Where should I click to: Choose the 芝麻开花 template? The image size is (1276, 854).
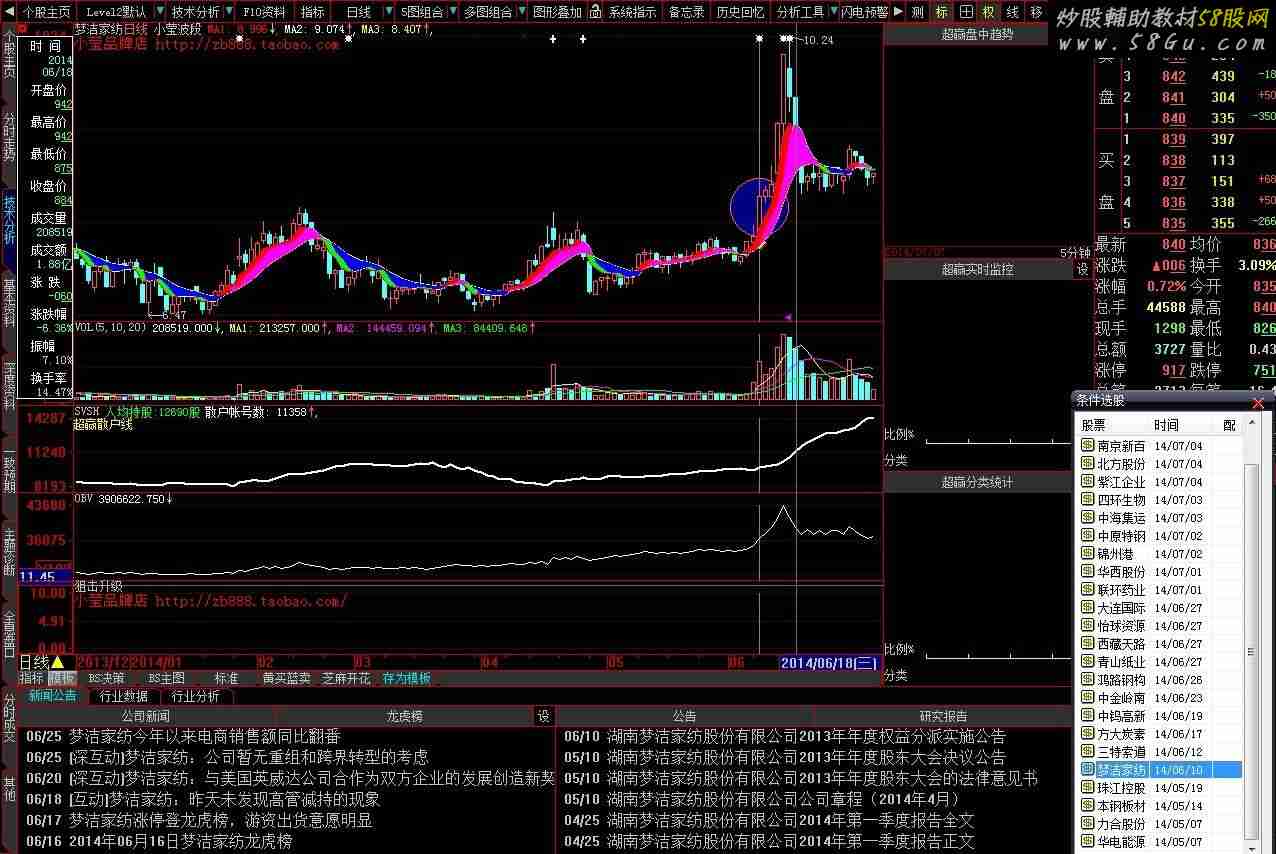tap(346, 678)
